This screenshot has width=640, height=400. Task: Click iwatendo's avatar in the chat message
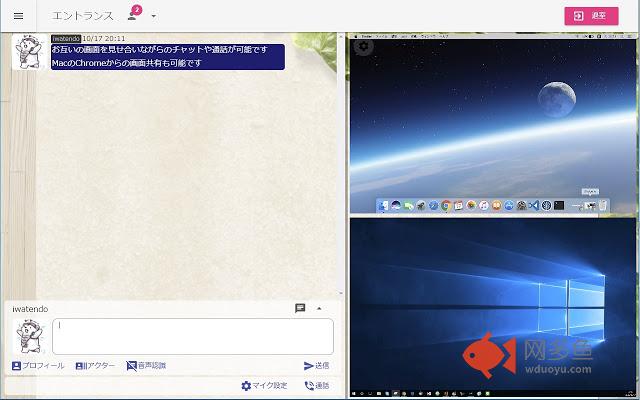pyautogui.click(x=29, y=52)
